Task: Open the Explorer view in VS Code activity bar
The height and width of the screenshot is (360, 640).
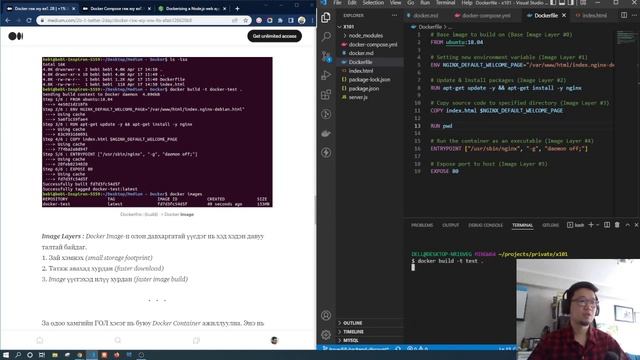Action: click(326, 17)
